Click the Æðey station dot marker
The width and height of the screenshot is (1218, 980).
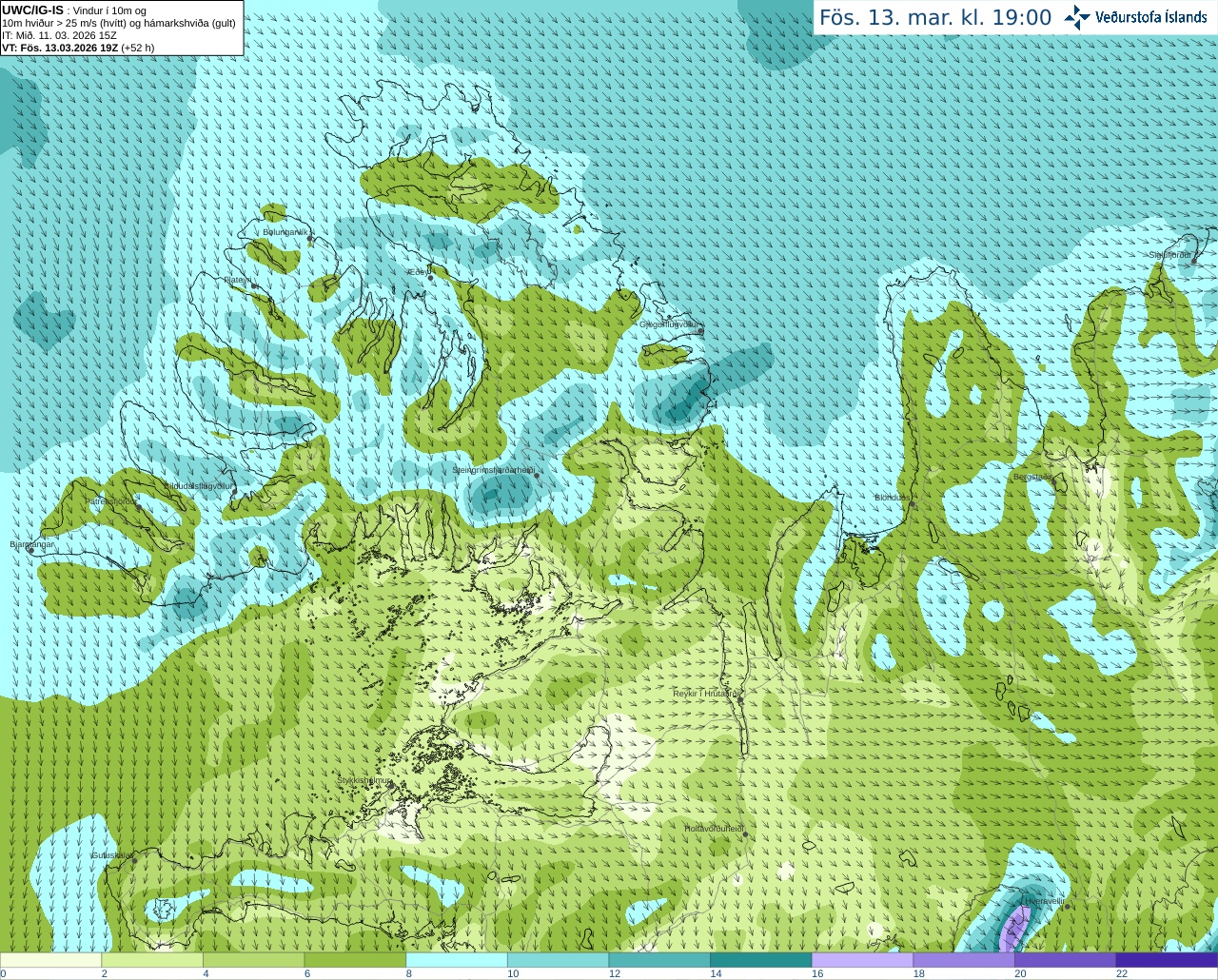point(430,278)
